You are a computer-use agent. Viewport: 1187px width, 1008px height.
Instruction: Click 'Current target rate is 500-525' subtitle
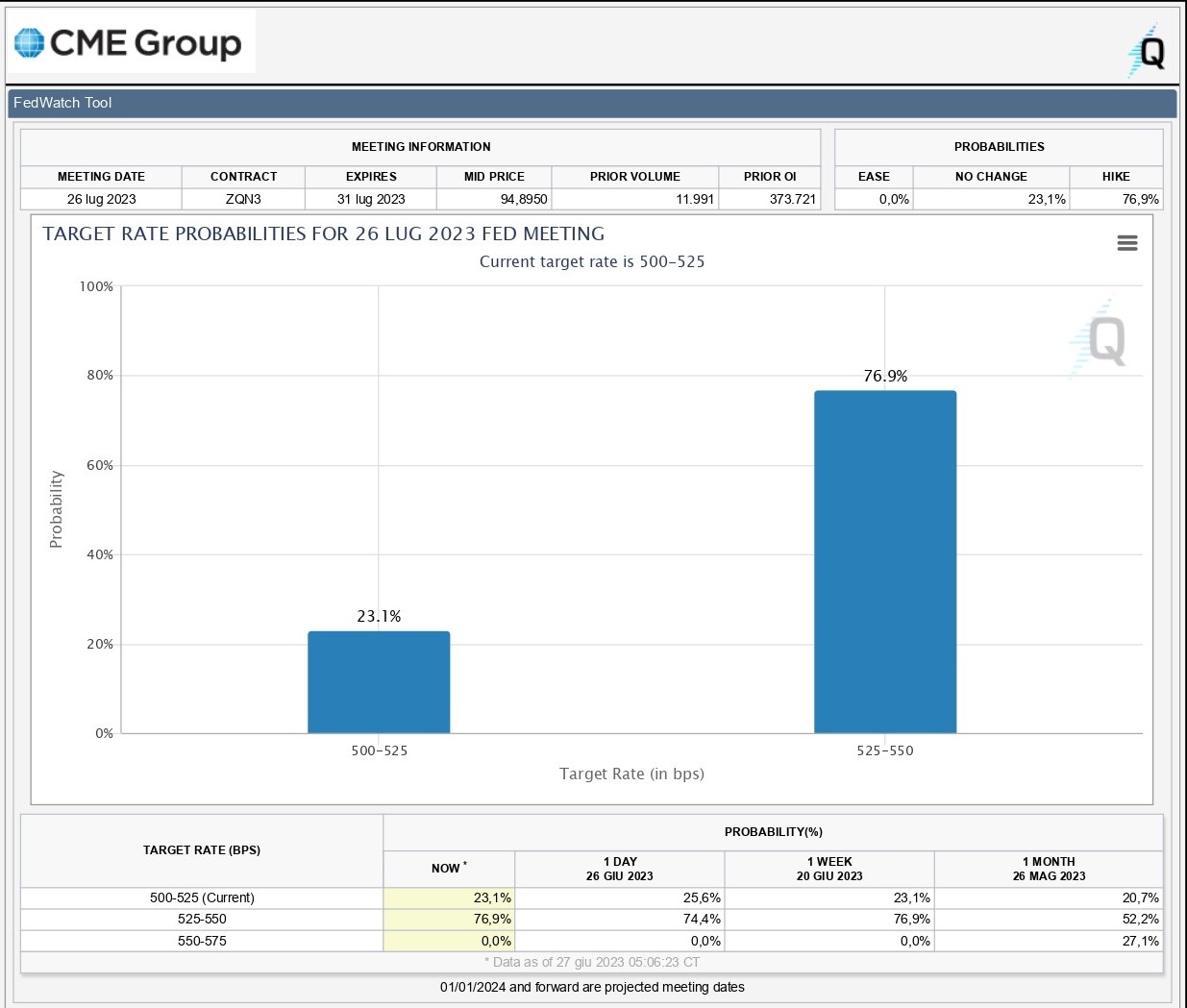[592, 261]
